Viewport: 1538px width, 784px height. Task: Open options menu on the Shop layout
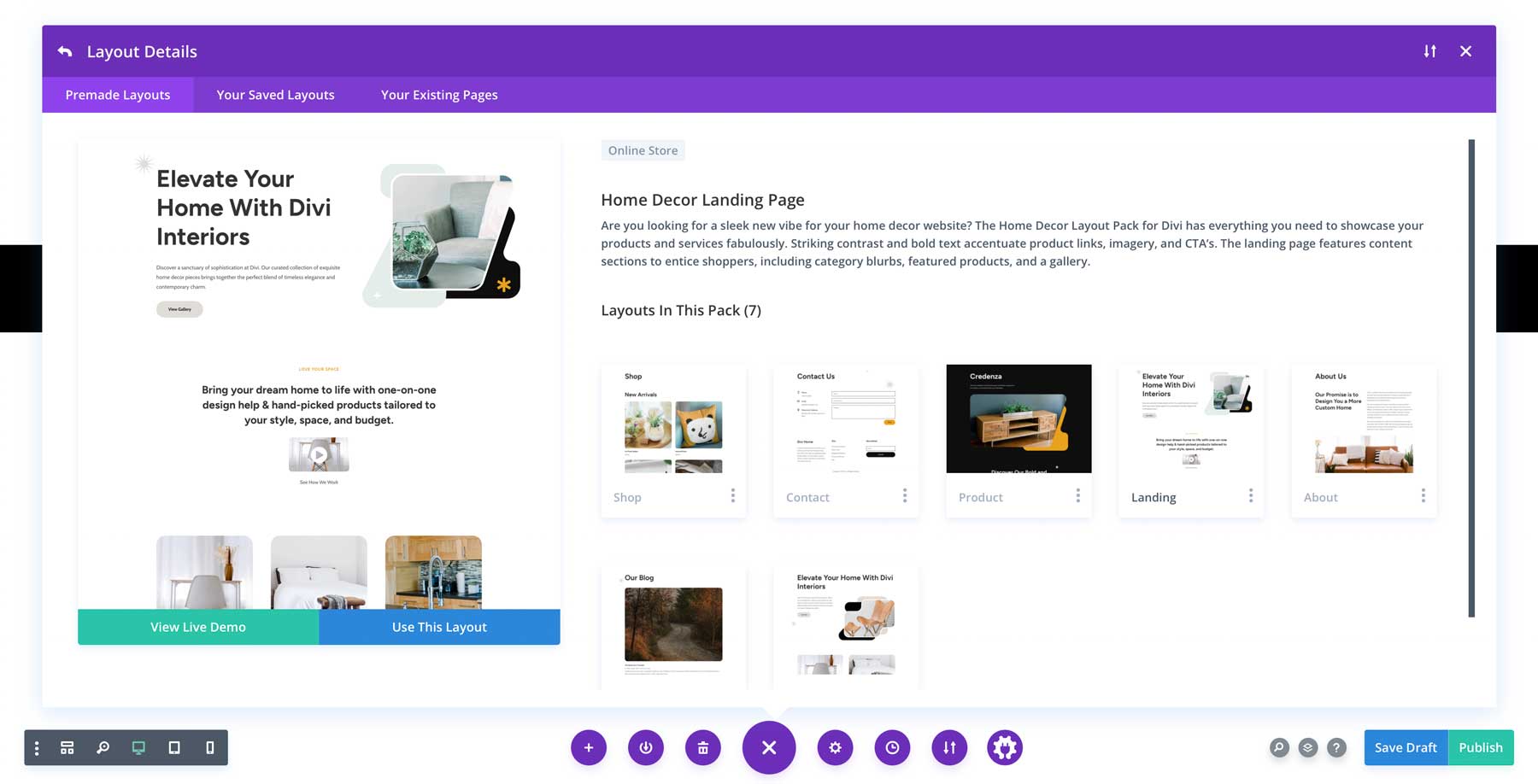pos(733,495)
